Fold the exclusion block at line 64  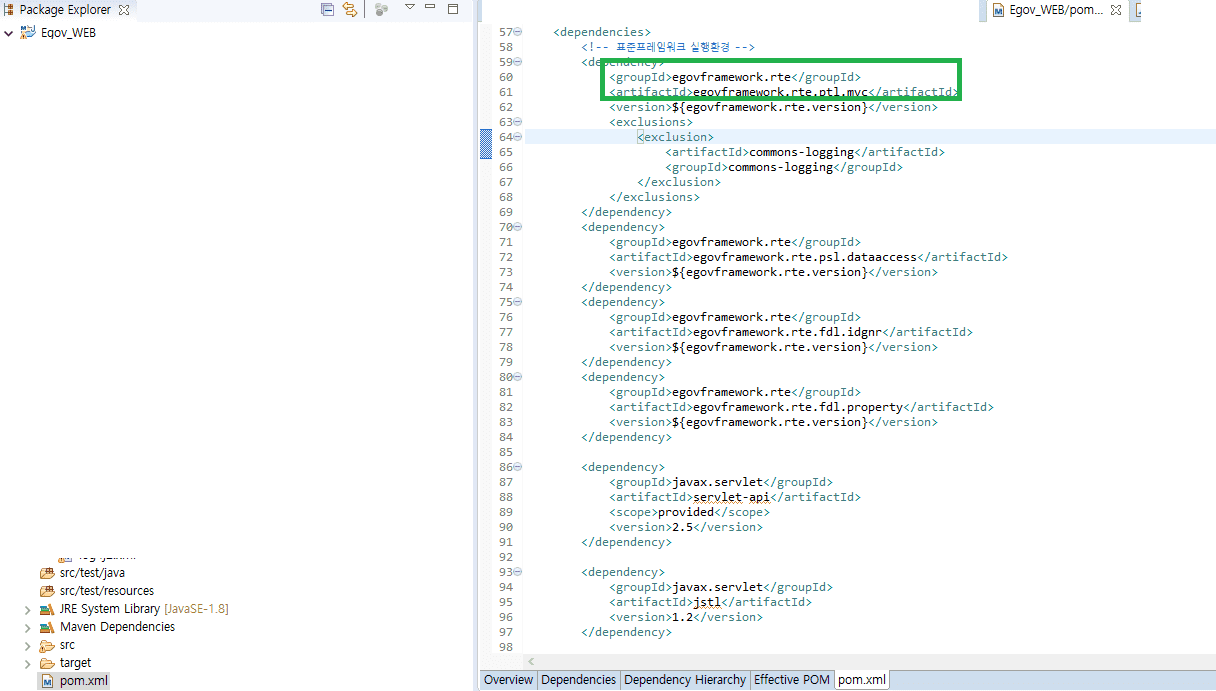pyautogui.click(x=517, y=137)
